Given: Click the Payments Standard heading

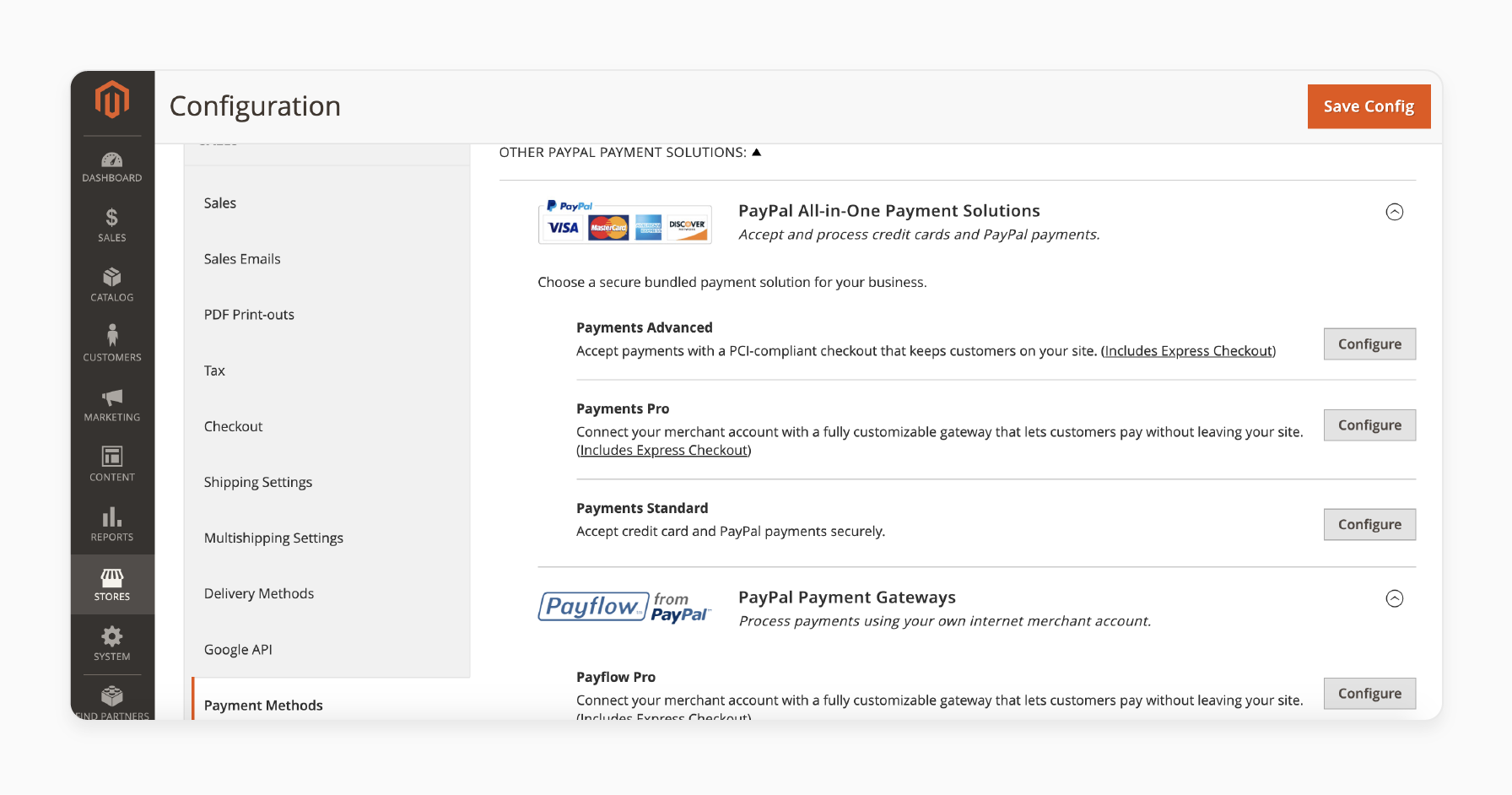Looking at the screenshot, I should [x=642, y=508].
